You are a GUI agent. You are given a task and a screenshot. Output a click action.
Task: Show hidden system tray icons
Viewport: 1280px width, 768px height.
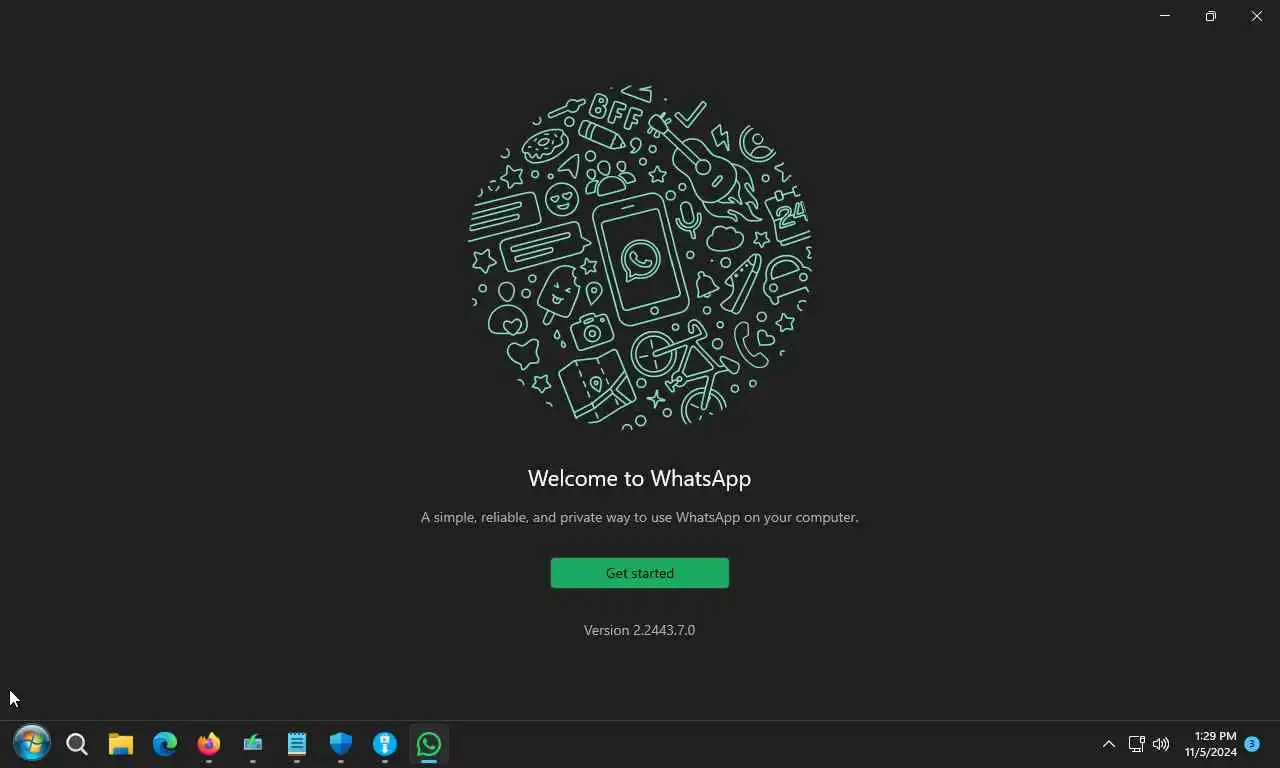click(1109, 744)
